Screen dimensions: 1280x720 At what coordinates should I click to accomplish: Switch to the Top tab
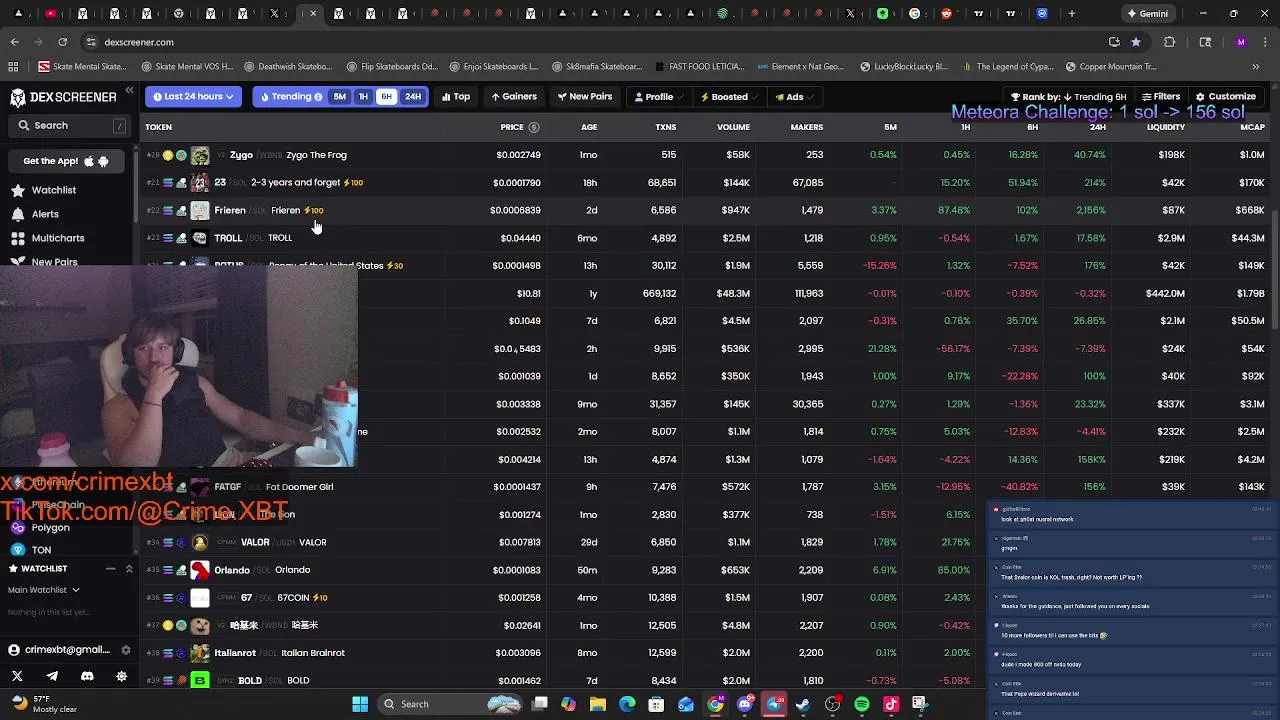pyautogui.click(x=455, y=97)
